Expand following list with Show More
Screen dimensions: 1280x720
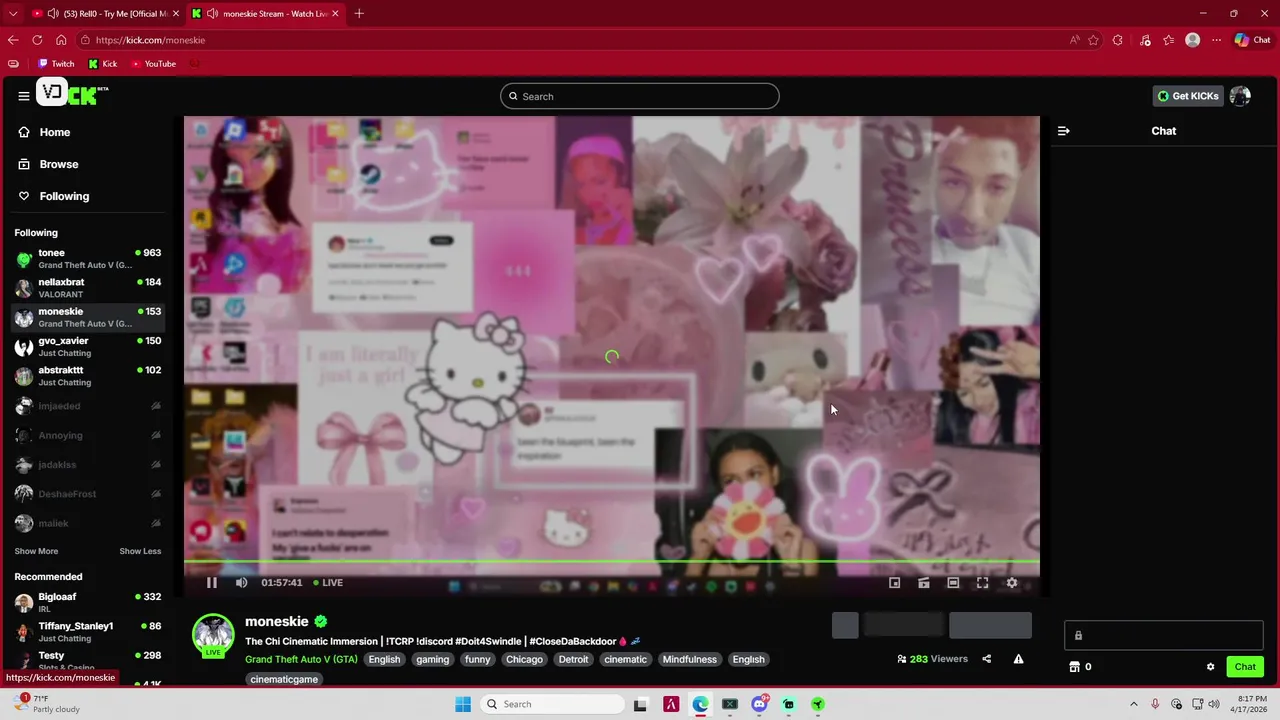pos(36,551)
